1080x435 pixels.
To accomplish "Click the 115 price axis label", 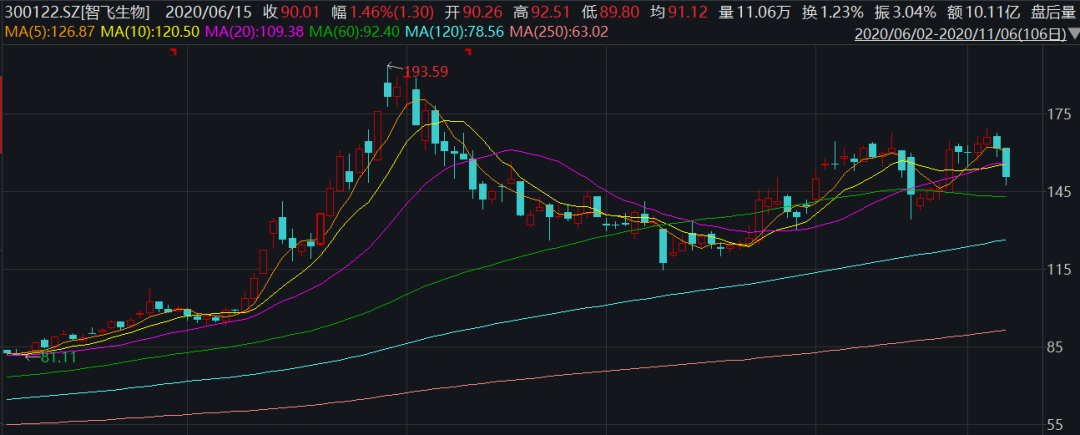I will (x=1057, y=270).
